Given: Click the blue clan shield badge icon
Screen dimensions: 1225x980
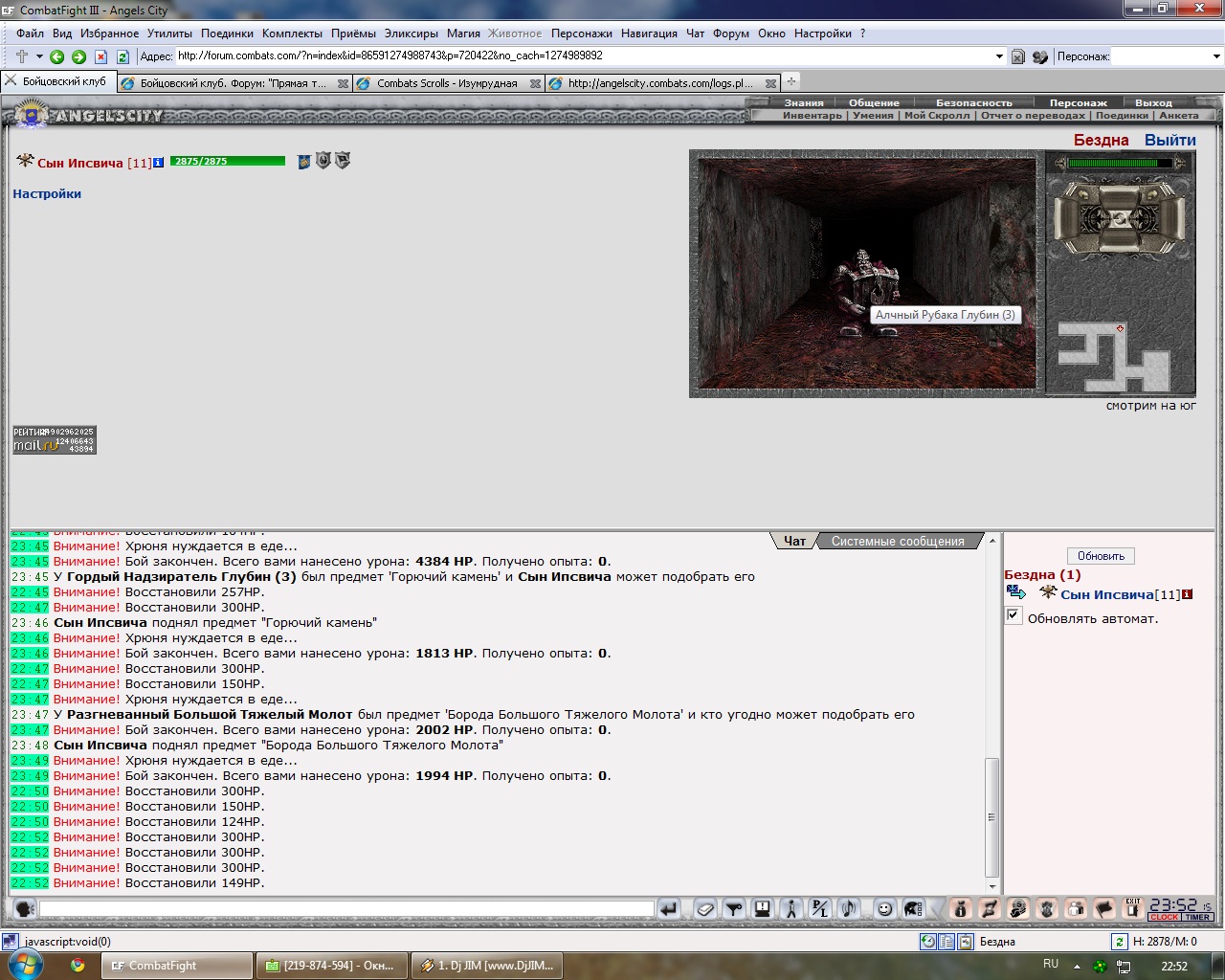Looking at the screenshot, I should point(303,161).
